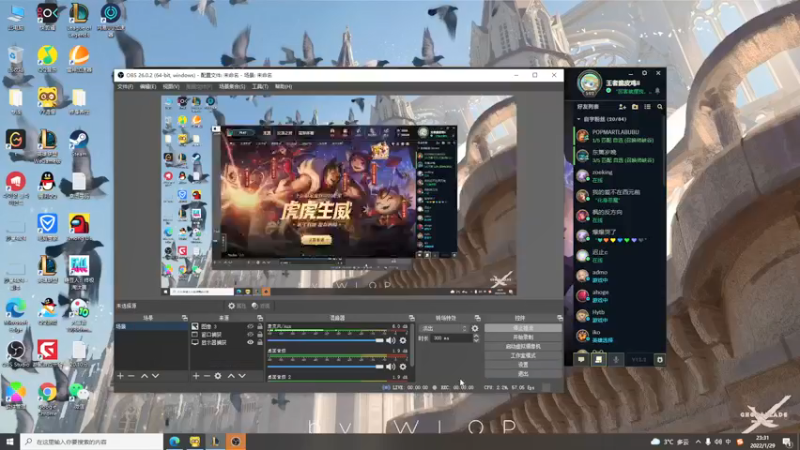Pop out the Audio Mixer dock panel
This screenshot has width=800, height=450.
pos(411,318)
